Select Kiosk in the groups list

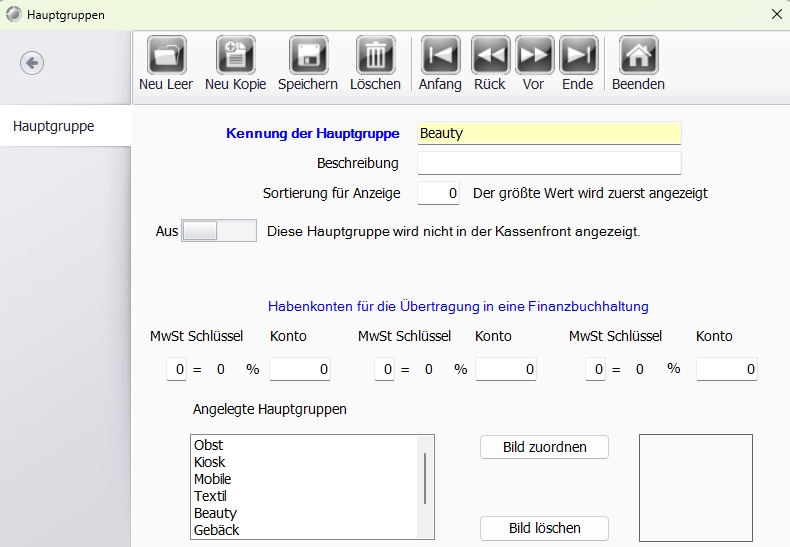pyautogui.click(x=305, y=462)
